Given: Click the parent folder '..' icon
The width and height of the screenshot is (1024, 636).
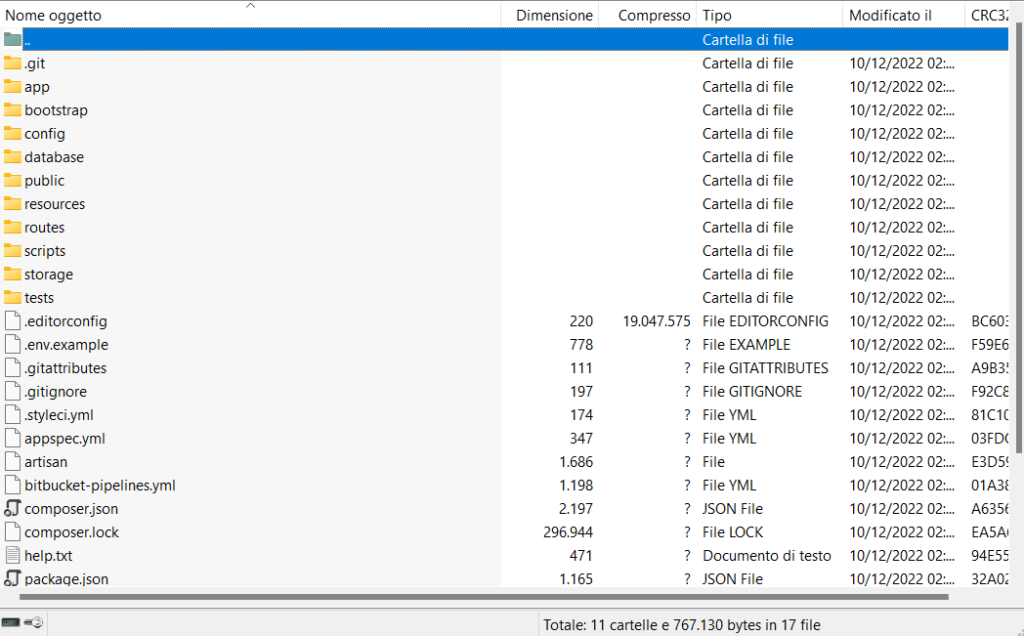Looking at the screenshot, I should pos(13,40).
